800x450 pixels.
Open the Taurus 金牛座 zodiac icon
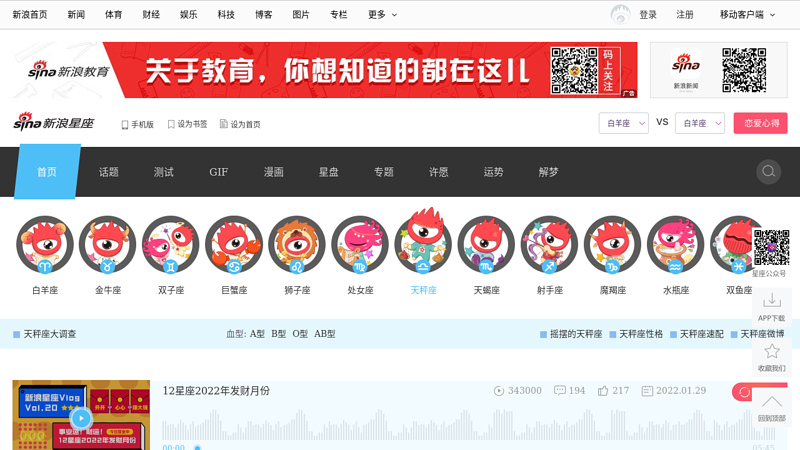click(x=108, y=244)
